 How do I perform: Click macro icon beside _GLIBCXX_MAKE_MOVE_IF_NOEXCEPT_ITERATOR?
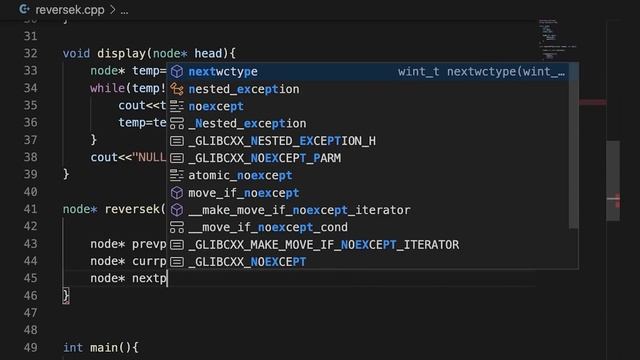pos(177,244)
